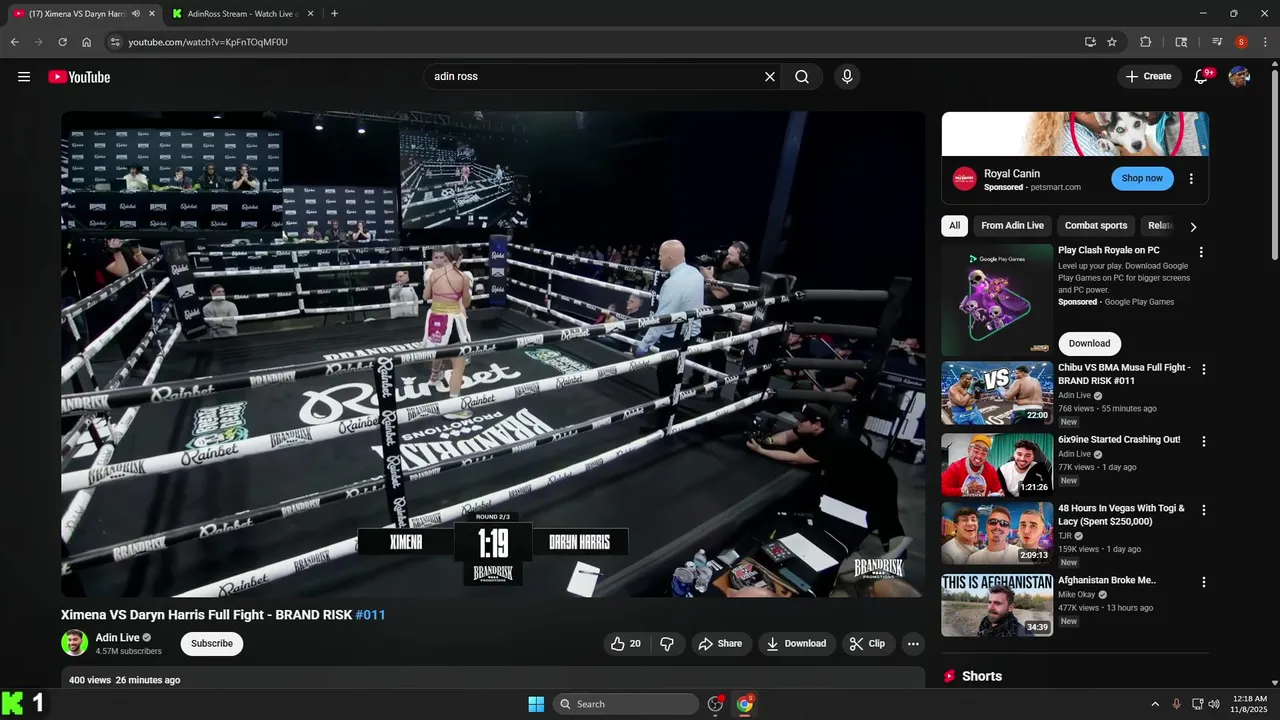View site information for youtube.com

pos(115,42)
